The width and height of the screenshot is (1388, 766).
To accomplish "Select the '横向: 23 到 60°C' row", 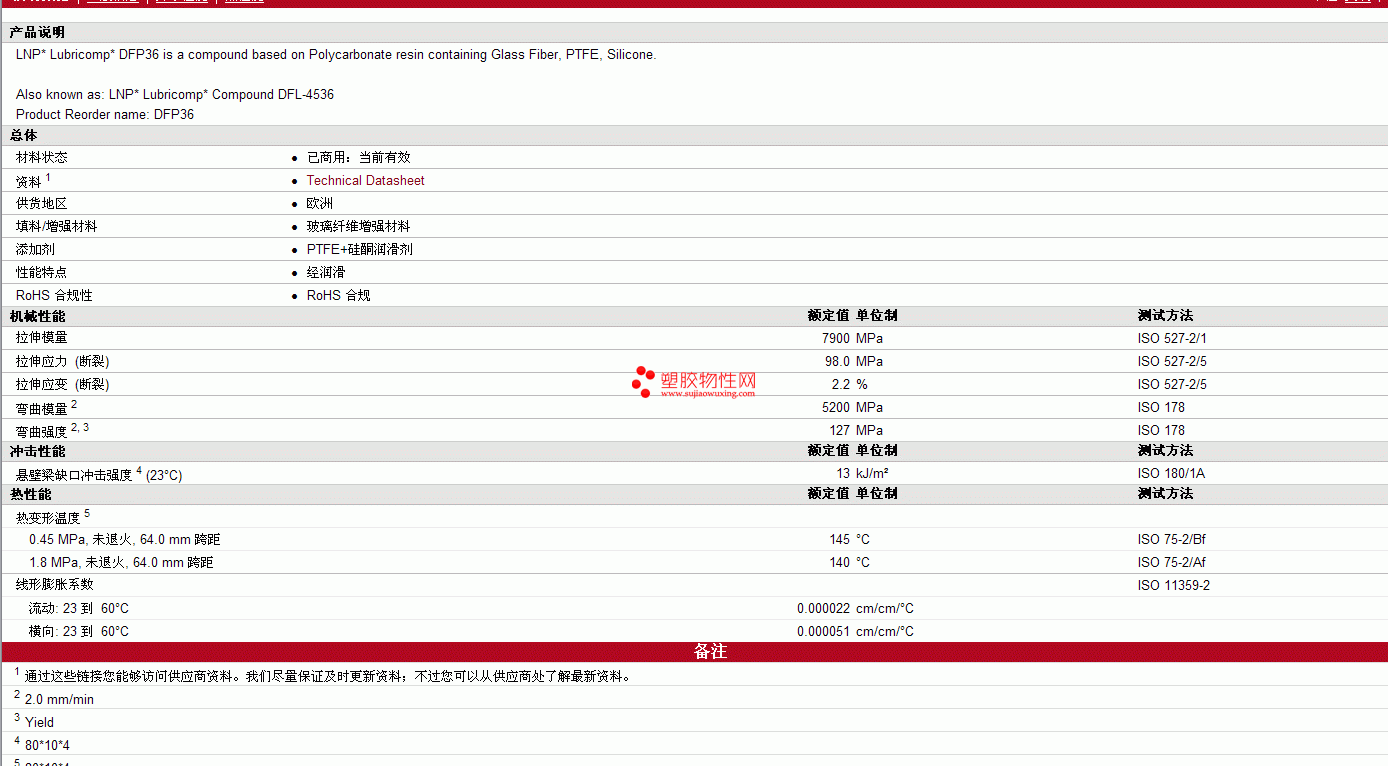I will point(79,632).
